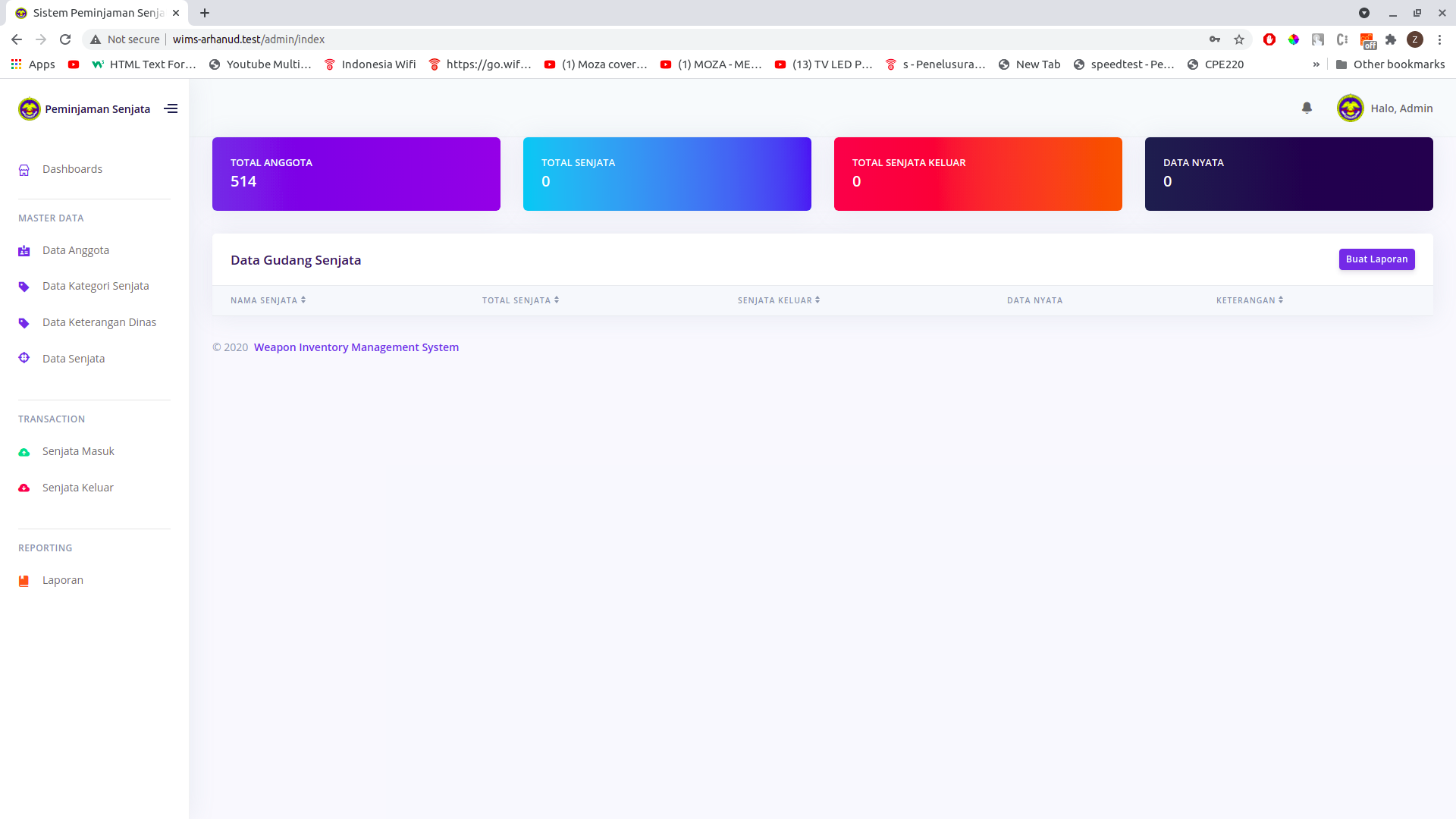Image resolution: width=1456 pixels, height=819 pixels.
Task: Click the tab search dropdown circle
Action: [1364, 13]
